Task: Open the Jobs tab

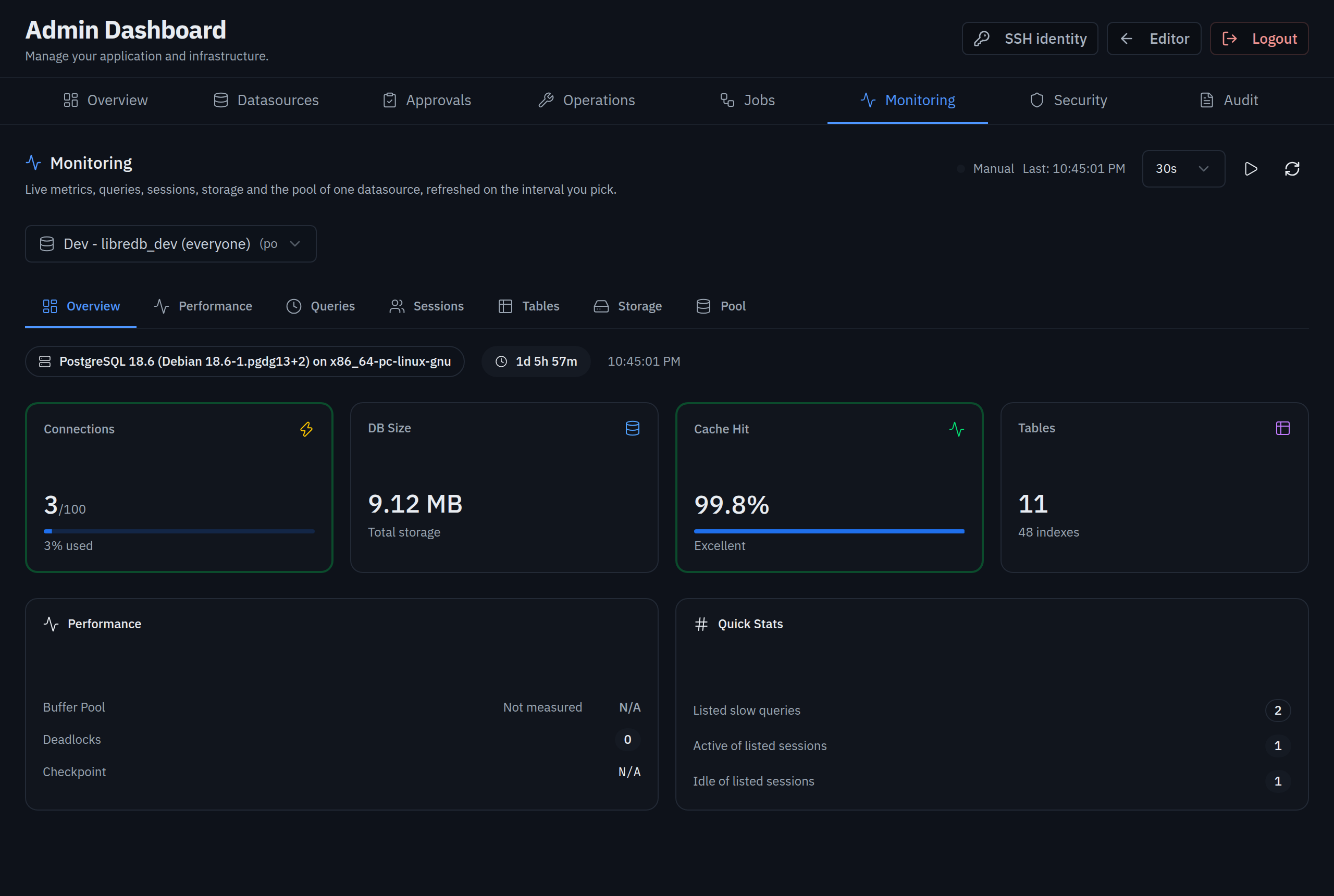Action: (x=747, y=100)
